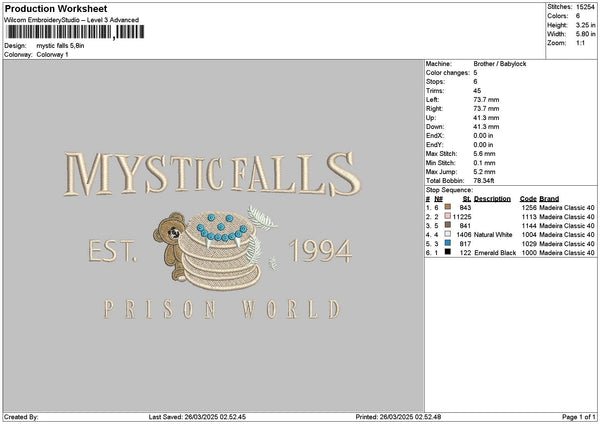Image resolution: width=600 pixels, height=424 pixels.
Task: Click the Height value '3.25 in'
Action: 585,25
